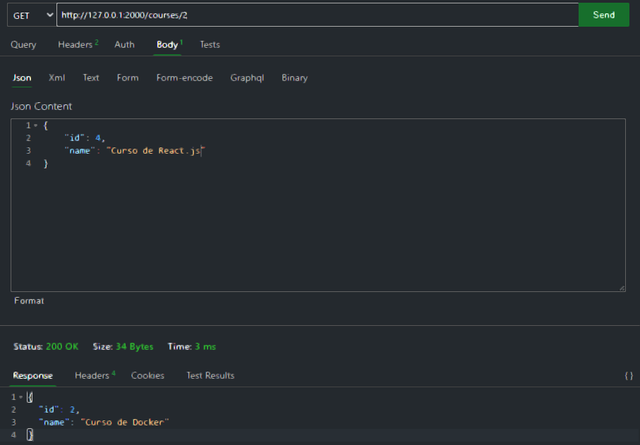Image resolution: width=640 pixels, height=445 pixels.
Task: Click the request URL input field
Action: [317, 15]
